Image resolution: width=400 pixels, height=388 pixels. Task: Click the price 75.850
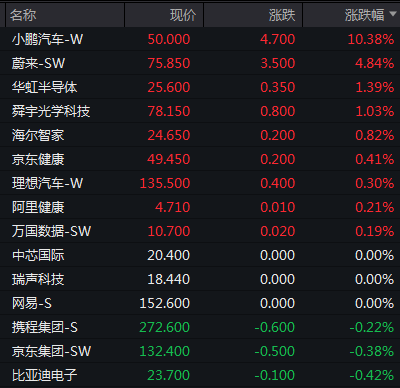169,63
